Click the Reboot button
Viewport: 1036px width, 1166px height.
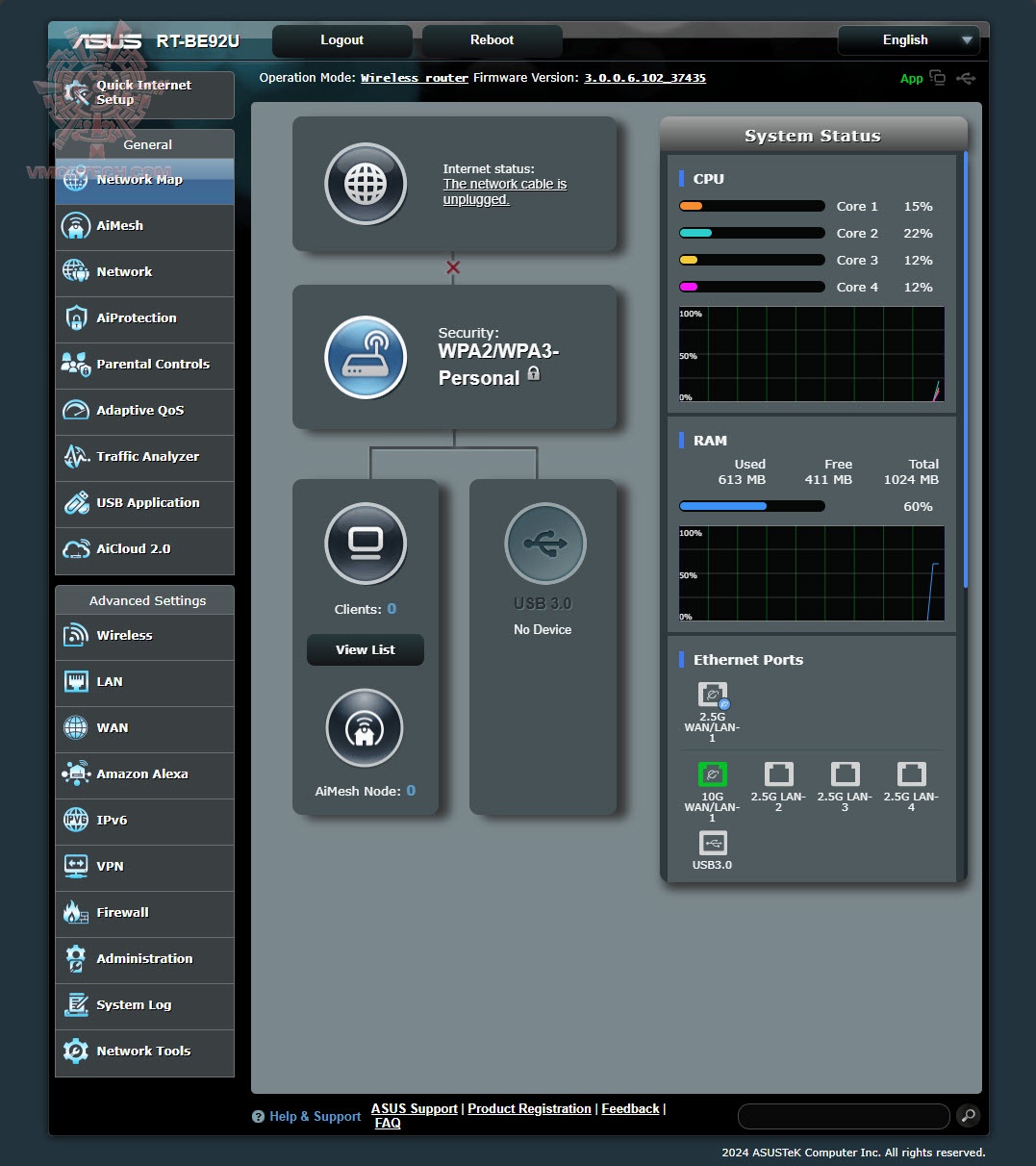[x=492, y=40]
